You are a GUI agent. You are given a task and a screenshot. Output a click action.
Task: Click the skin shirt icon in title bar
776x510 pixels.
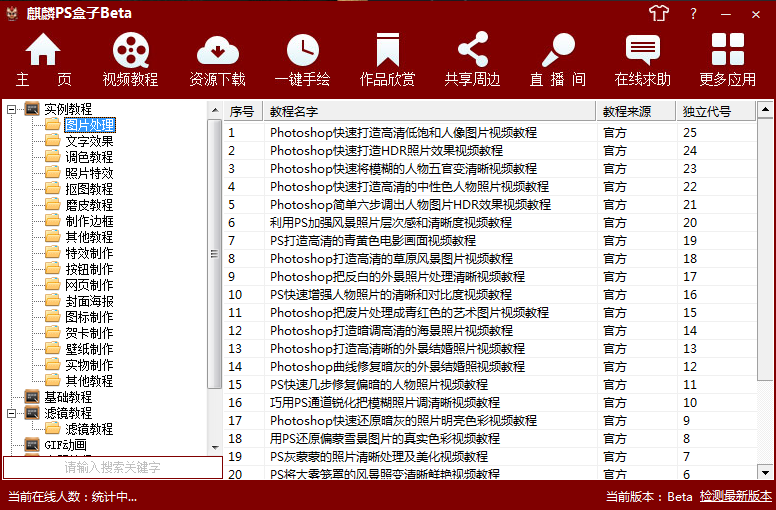(x=659, y=13)
